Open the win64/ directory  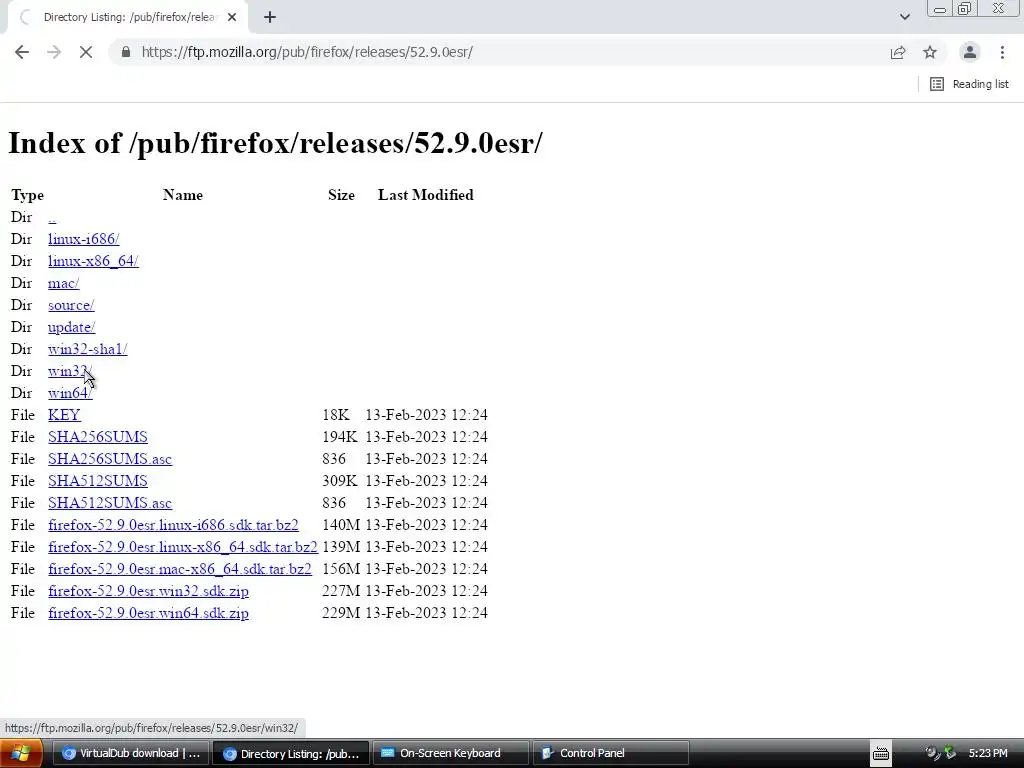pyautogui.click(x=70, y=393)
